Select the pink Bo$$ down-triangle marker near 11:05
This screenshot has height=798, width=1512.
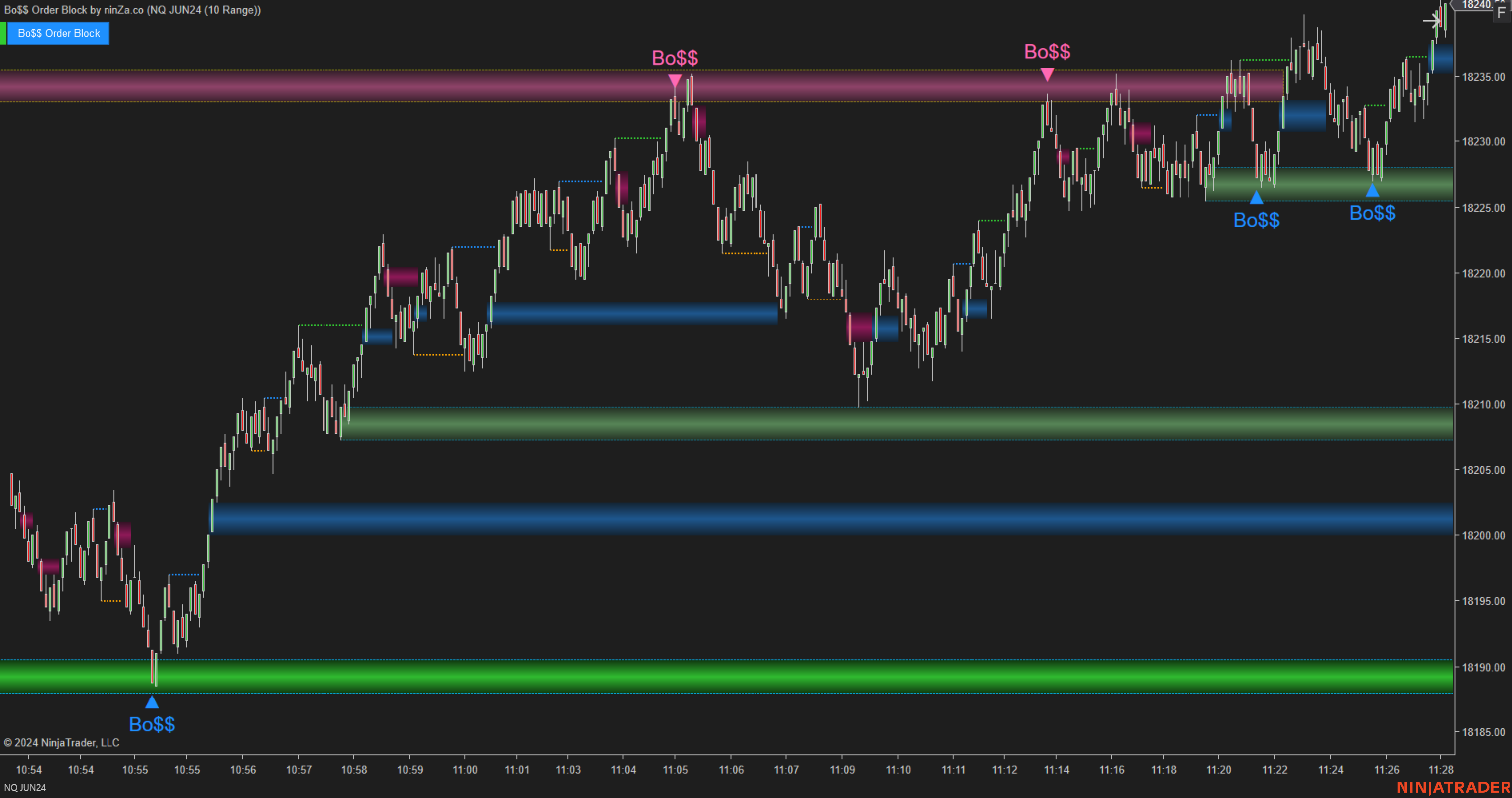point(674,76)
